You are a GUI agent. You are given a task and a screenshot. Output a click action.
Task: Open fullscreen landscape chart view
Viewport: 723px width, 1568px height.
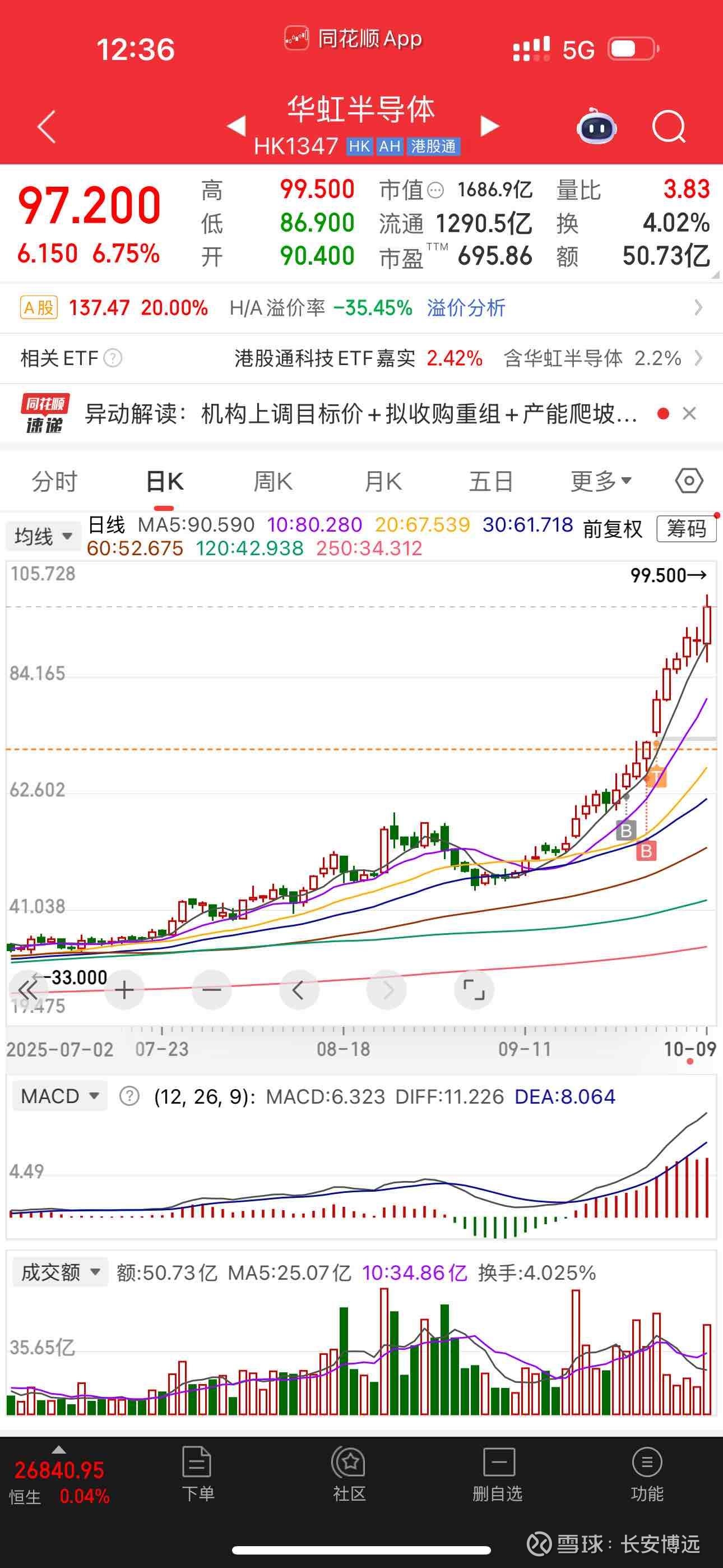tap(474, 990)
